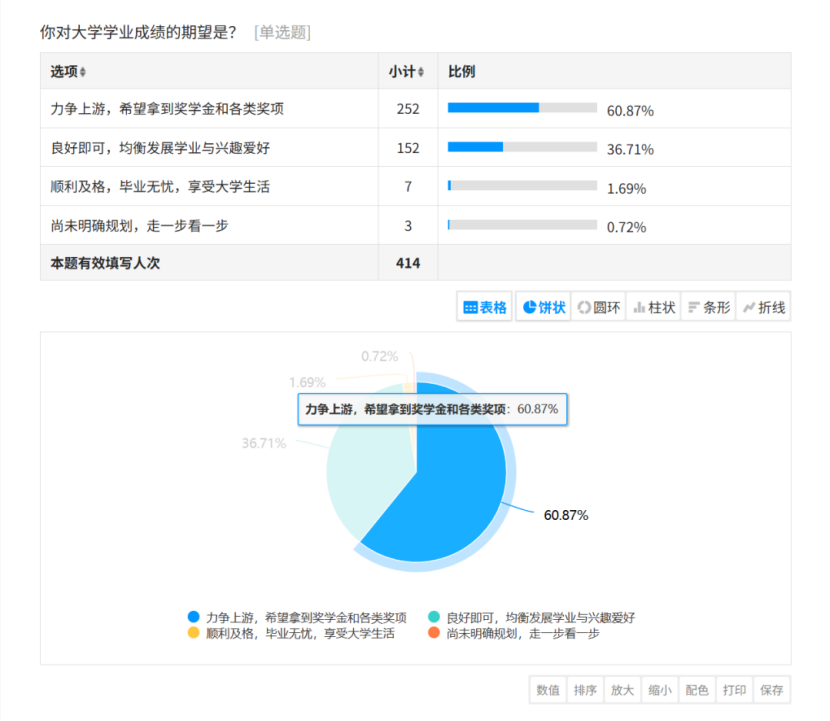
Task: Open 配色 color scheme options
Action: tap(697, 690)
